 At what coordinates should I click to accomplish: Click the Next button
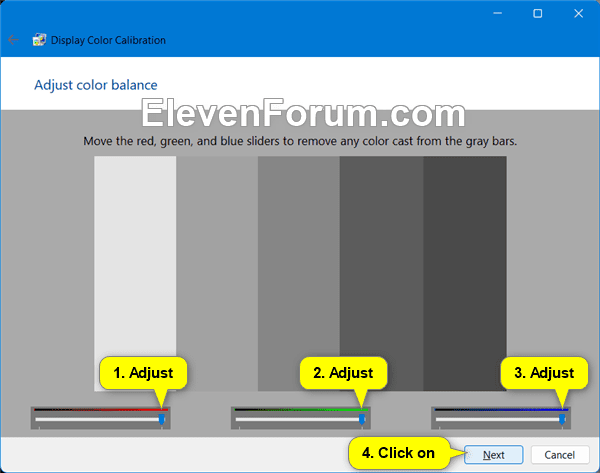[x=494, y=455]
